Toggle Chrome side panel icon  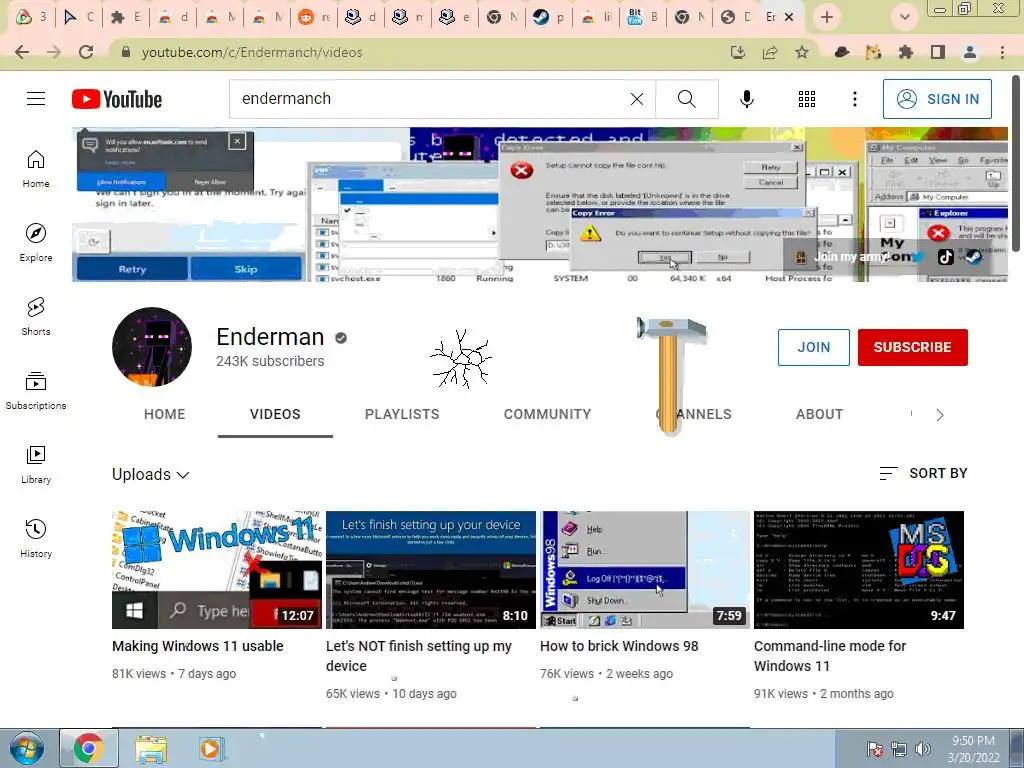(938, 52)
